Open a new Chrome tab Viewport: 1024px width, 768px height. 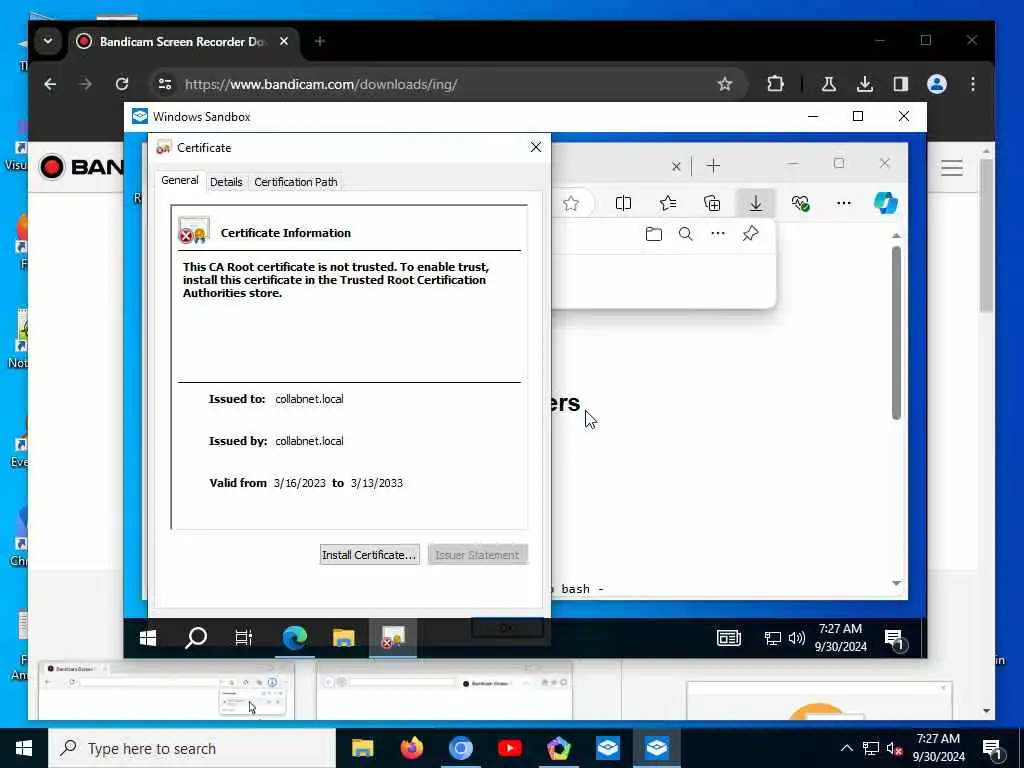click(319, 41)
